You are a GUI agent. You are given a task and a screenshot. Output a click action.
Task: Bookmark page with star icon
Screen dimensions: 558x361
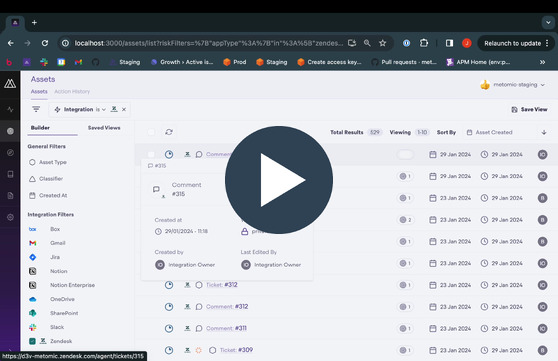(383, 43)
